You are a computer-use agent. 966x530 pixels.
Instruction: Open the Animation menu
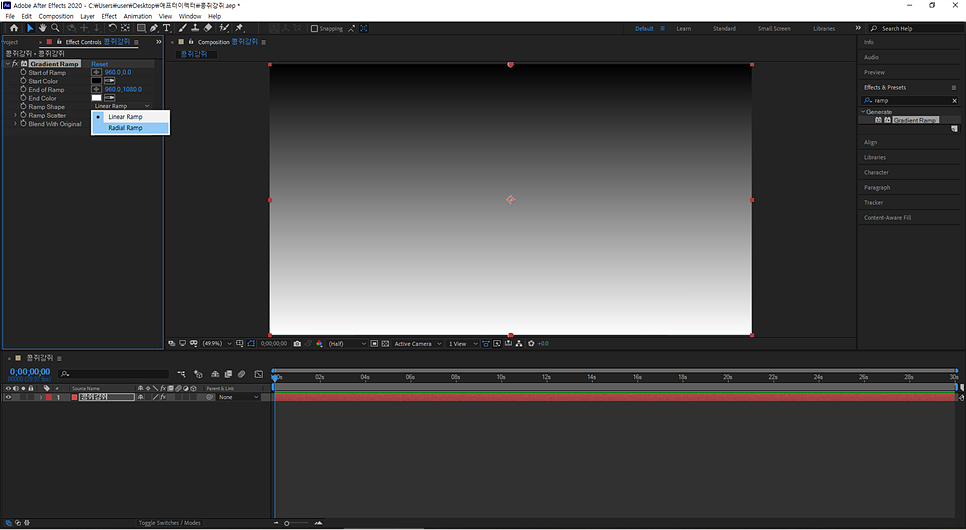tap(137, 17)
